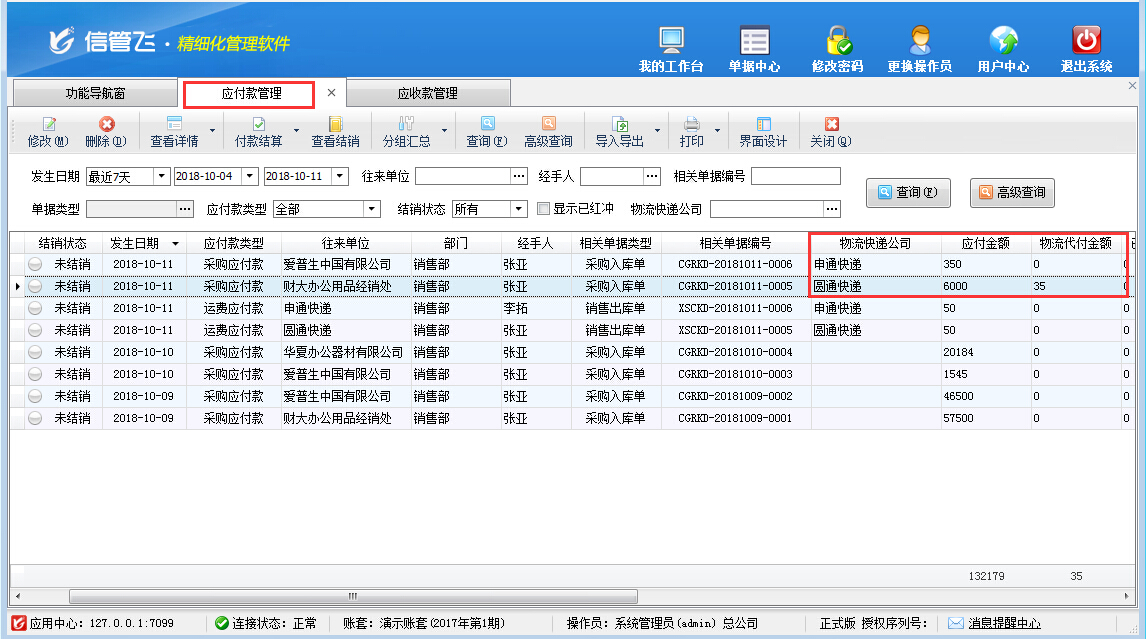Expand the 结销状态 dropdown
Screen dimensions: 1146x639
tap(518, 209)
